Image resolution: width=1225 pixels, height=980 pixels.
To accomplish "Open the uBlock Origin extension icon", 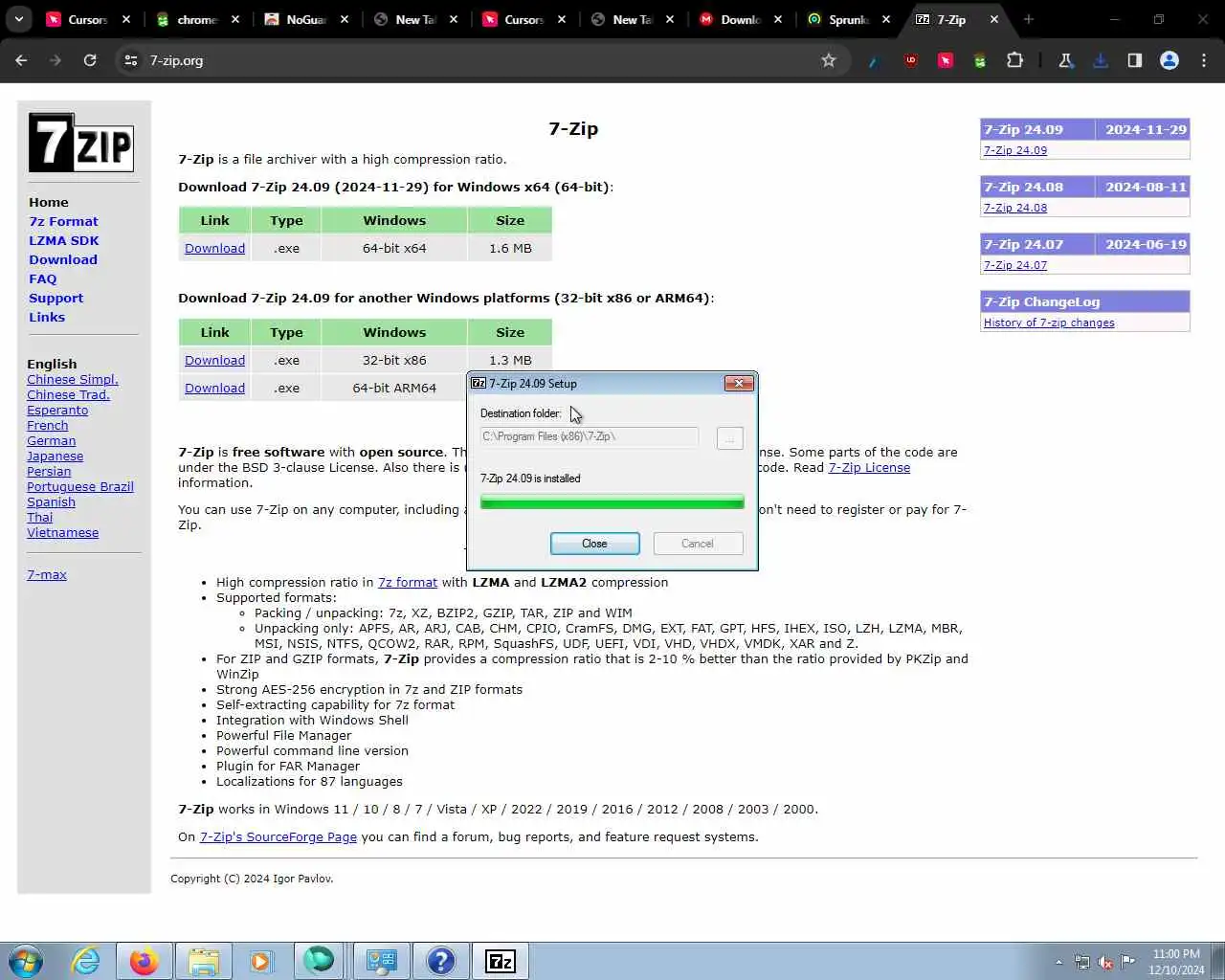I will point(910,60).
